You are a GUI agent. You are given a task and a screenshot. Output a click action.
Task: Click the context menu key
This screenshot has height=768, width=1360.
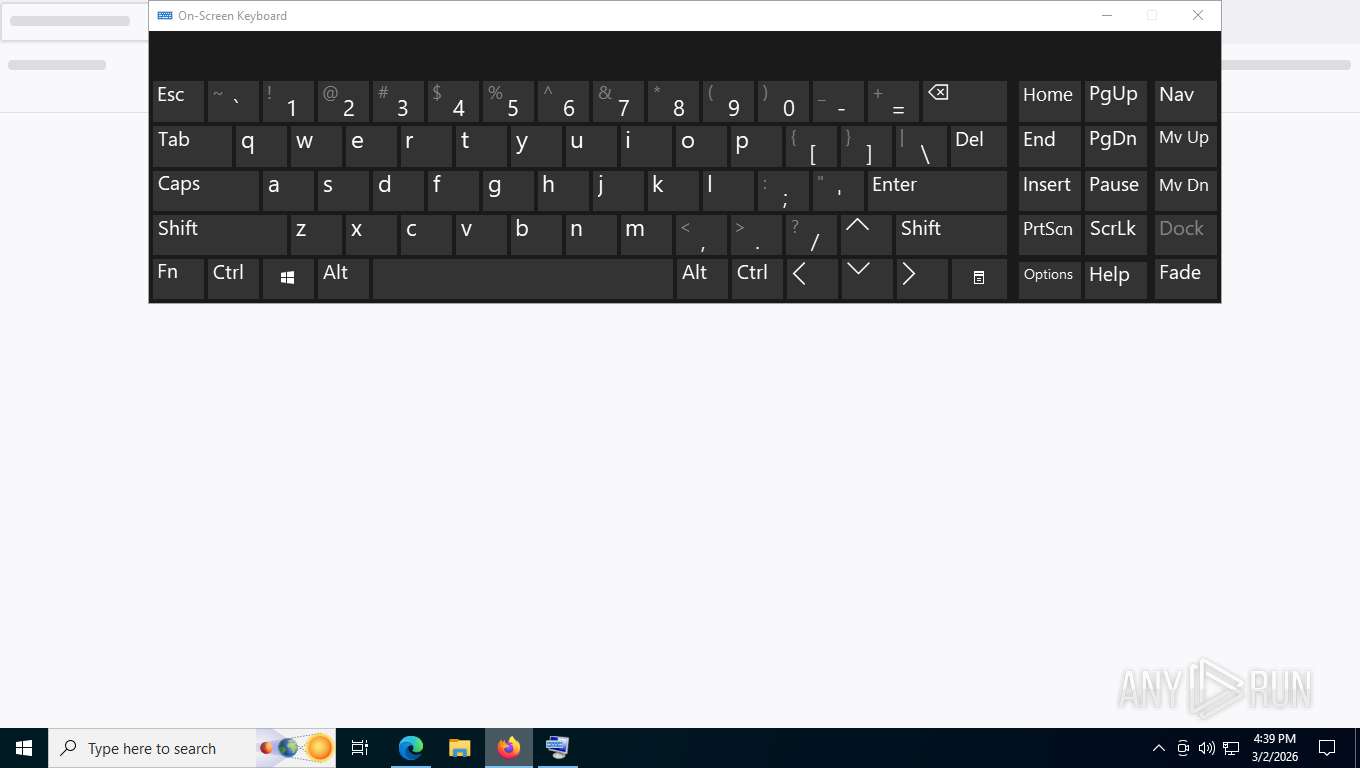point(979,278)
